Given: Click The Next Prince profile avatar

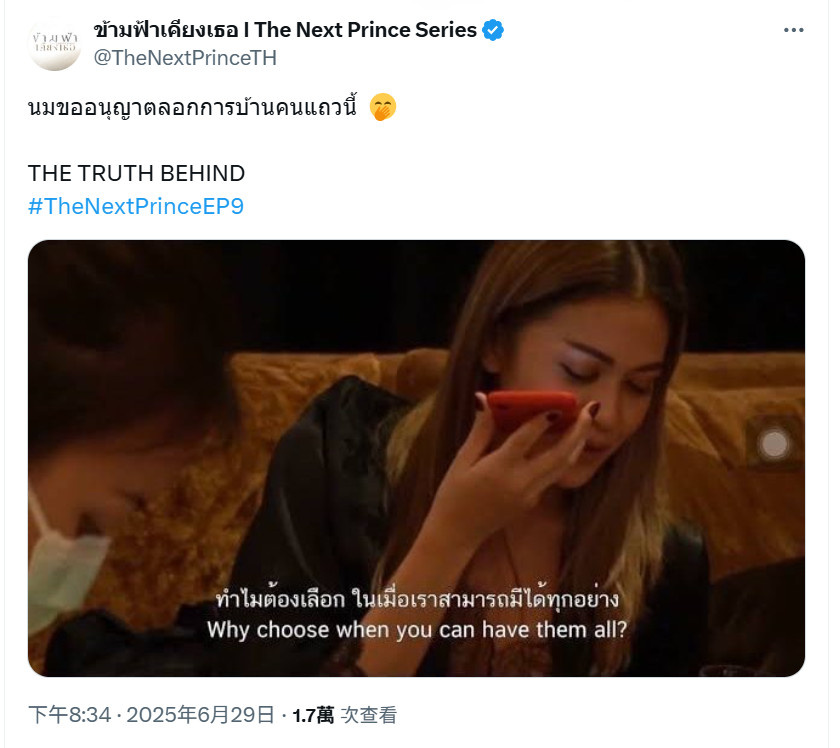Looking at the screenshot, I should pyautogui.click(x=54, y=44).
